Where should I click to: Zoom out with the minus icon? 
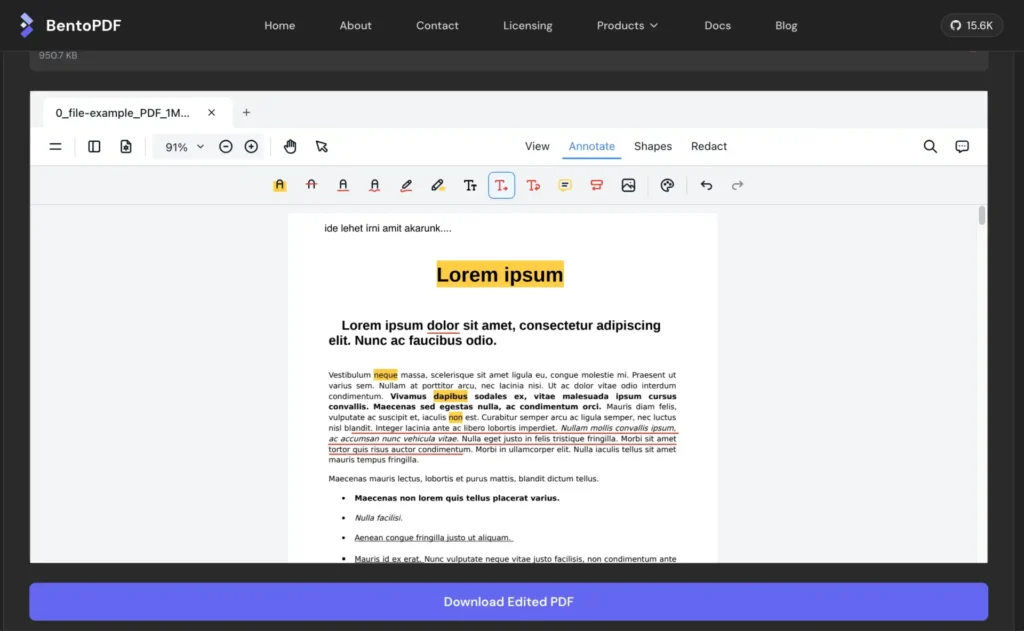(x=225, y=146)
